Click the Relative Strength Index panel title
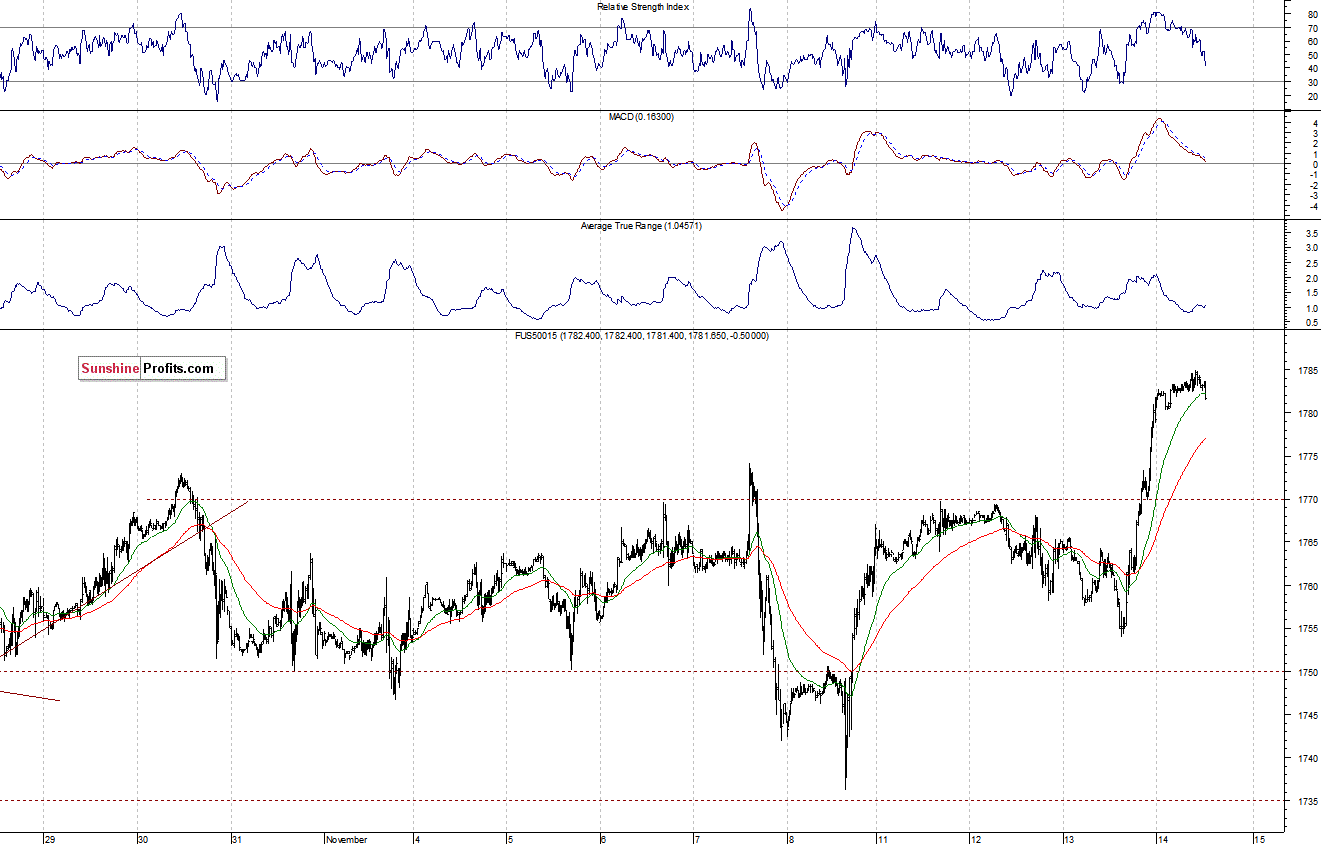Viewport: 1321px width, 844px height. [643, 7]
